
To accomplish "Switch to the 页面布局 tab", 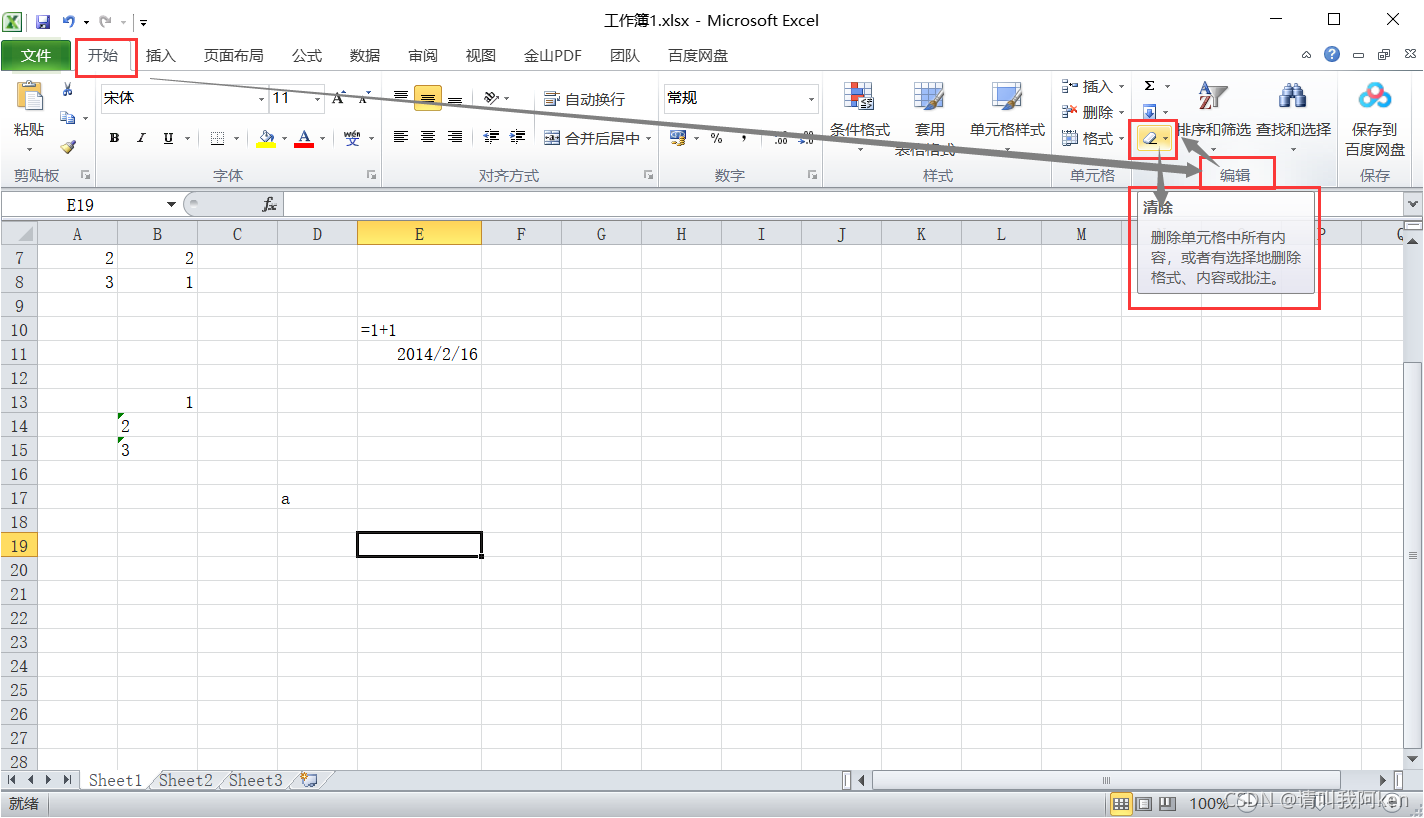I will [x=234, y=56].
